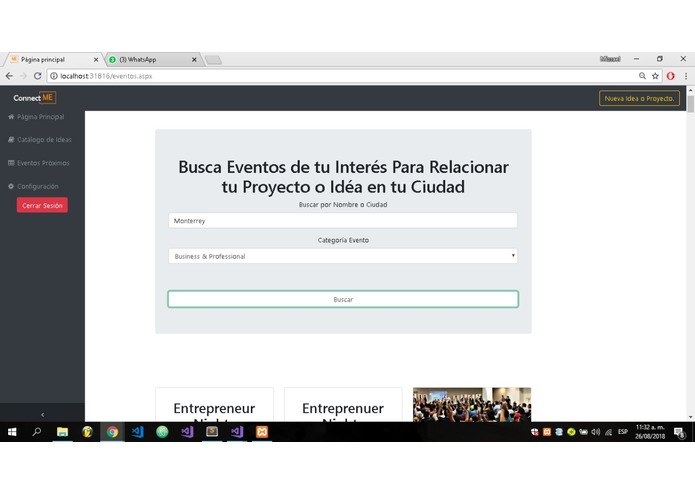Click the green globe taskbar icon
Viewport: 695px width, 494px height.
tap(162, 432)
